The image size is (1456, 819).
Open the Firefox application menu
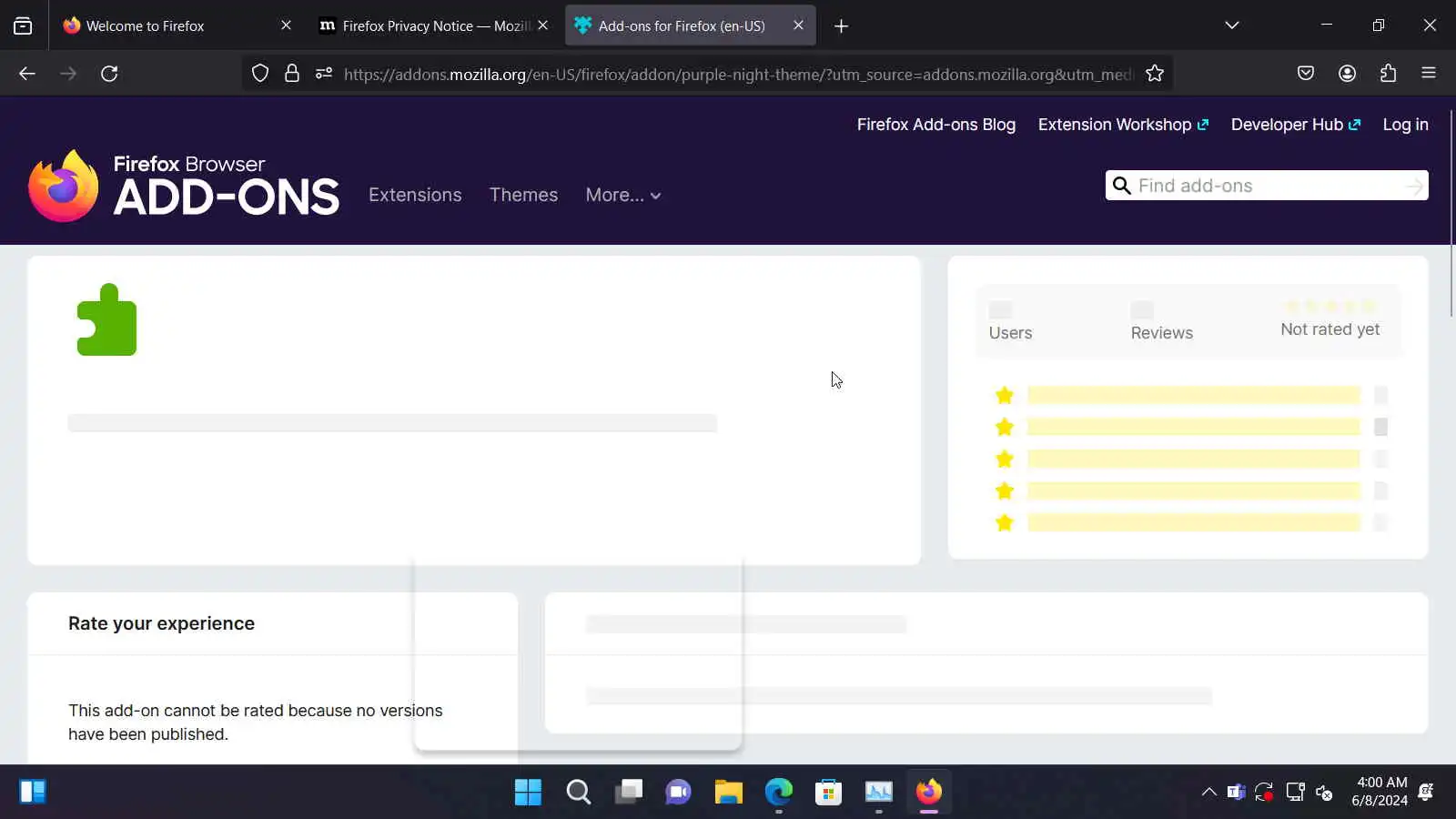coord(1429,74)
